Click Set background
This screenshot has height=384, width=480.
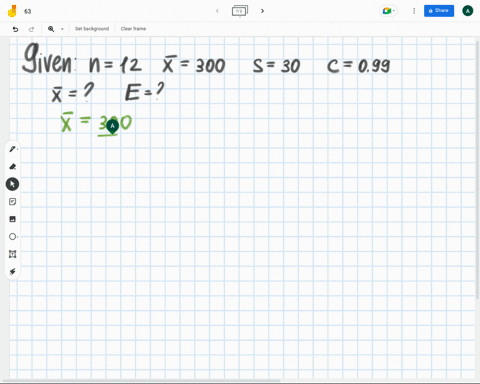(92, 29)
